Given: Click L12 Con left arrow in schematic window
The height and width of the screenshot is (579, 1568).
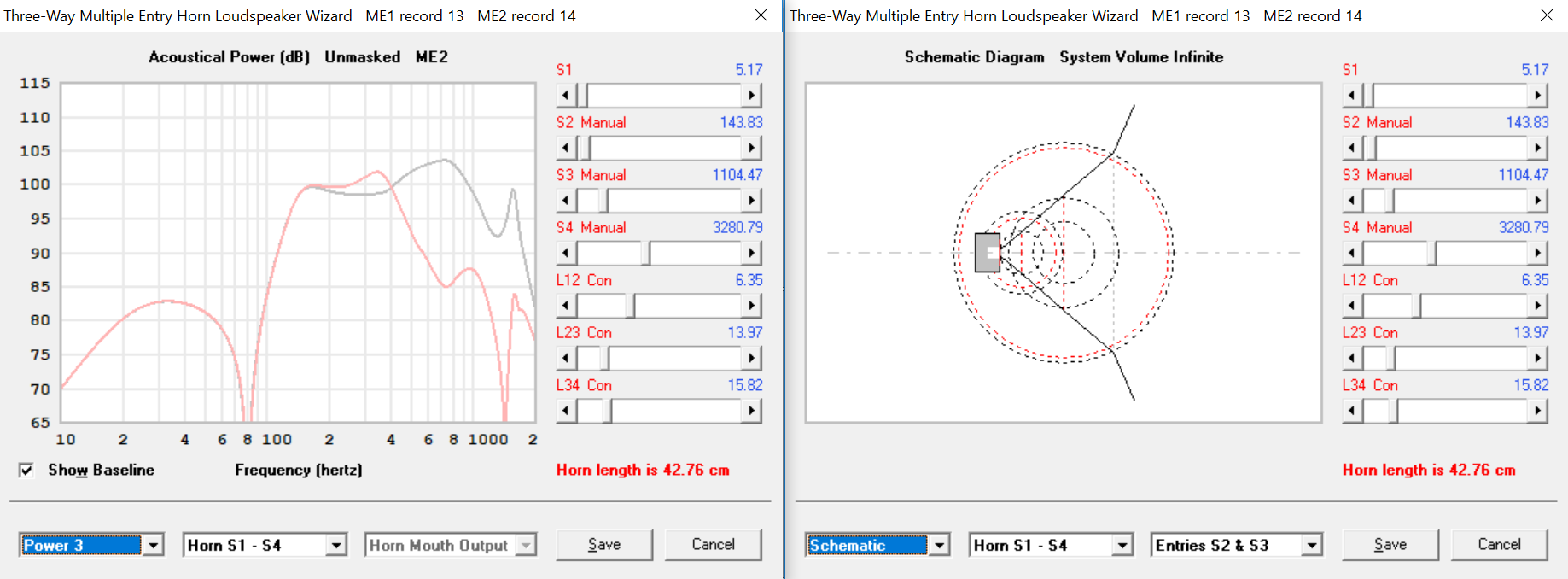Looking at the screenshot, I should (x=1353, y=306).
